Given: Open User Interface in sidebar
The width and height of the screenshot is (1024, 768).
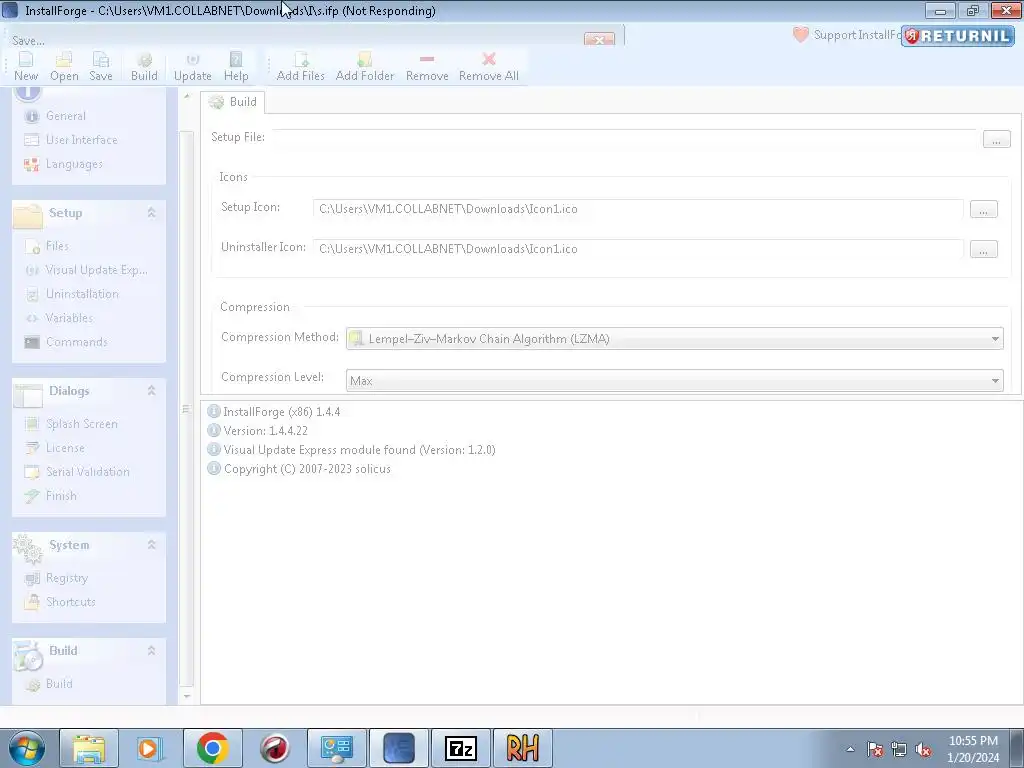Looking at the screenshot, I should click(x=71, y=140).
